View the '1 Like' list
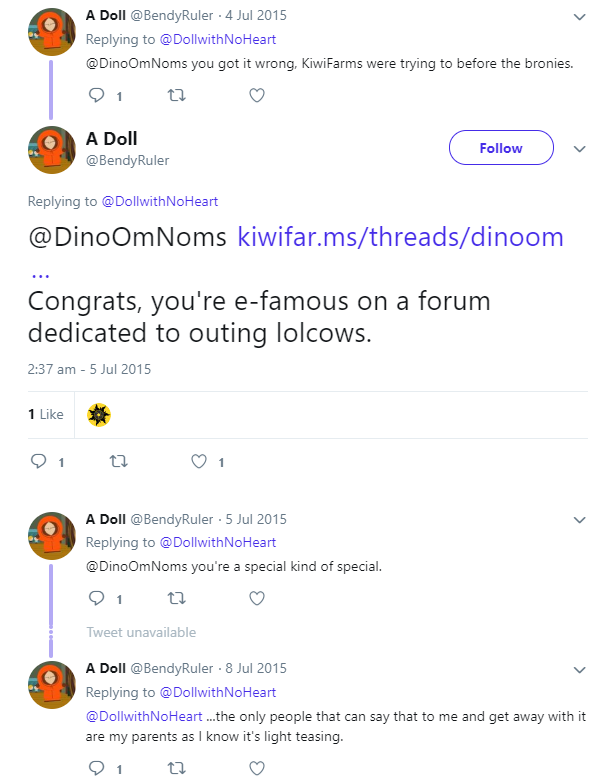 pyautogui.click(x=46, y=414)
